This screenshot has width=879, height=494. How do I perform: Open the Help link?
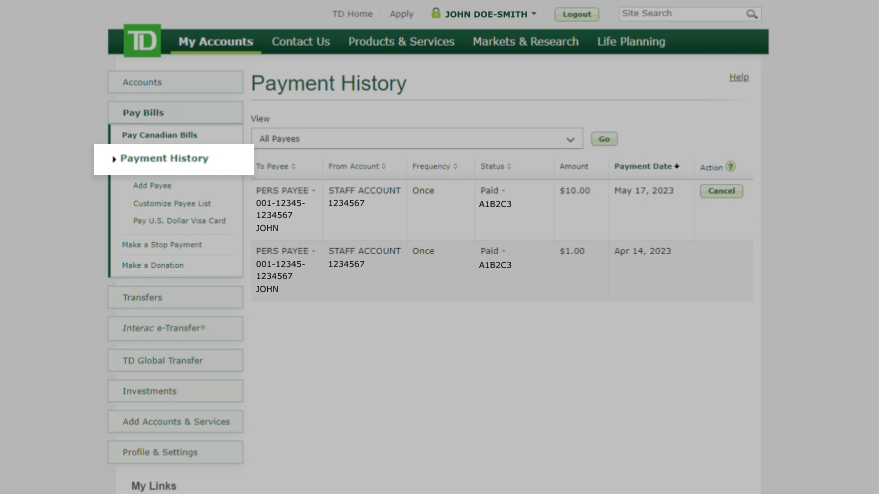point(739,77)
